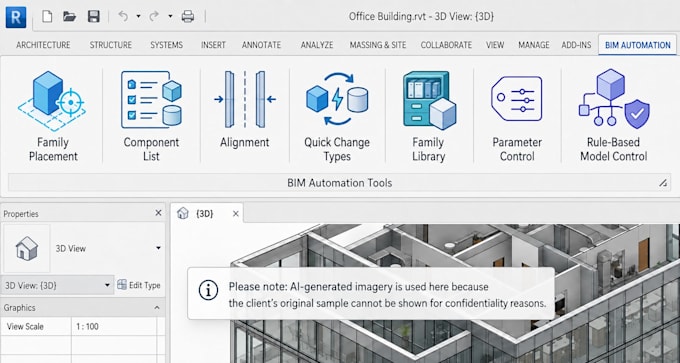Open Rule-Based Model Control tool
The image size is (680, 363).
[x=614, y=116]
